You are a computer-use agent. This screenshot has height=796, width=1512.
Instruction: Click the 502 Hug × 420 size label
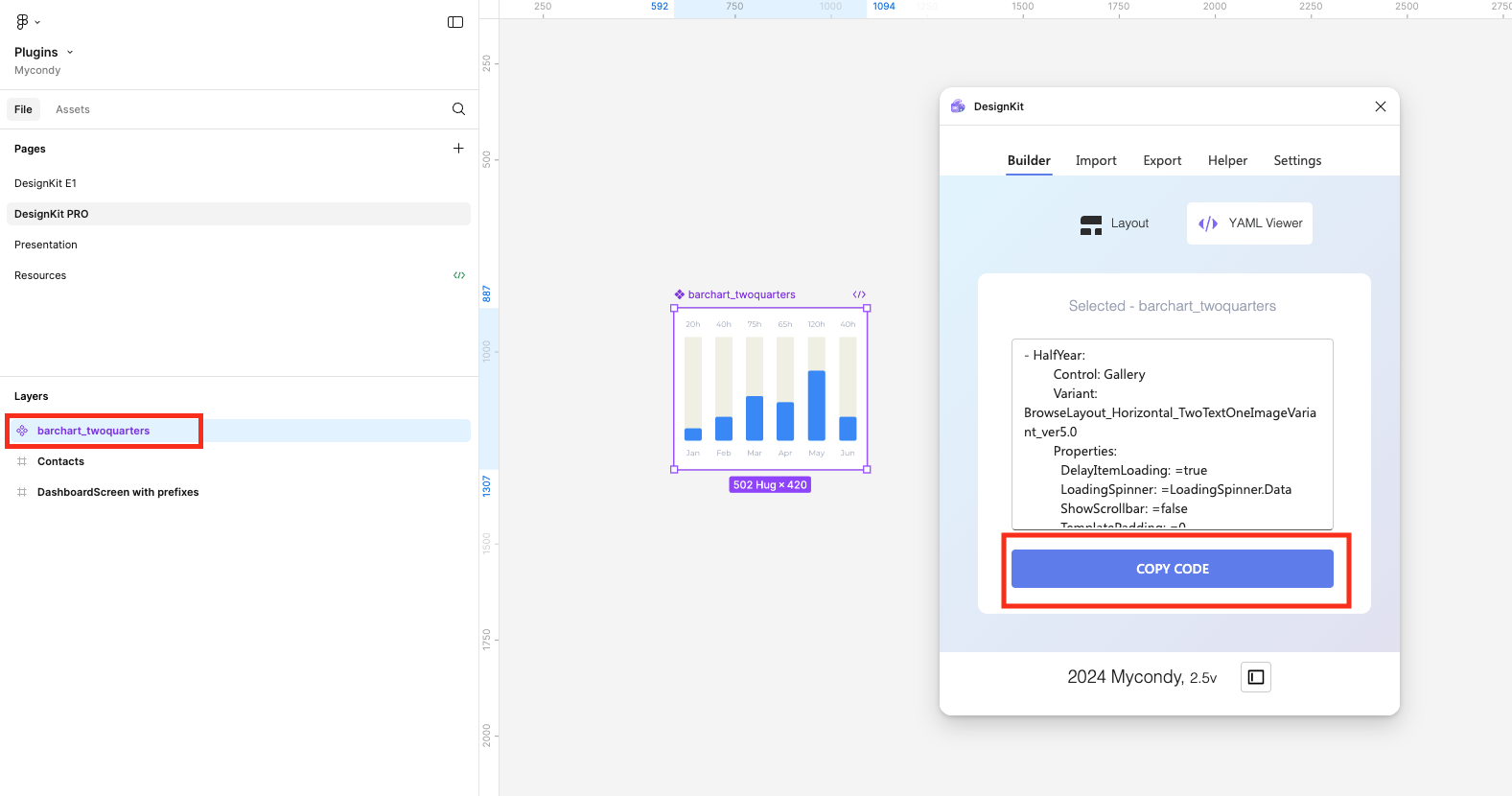coord(770,485)
